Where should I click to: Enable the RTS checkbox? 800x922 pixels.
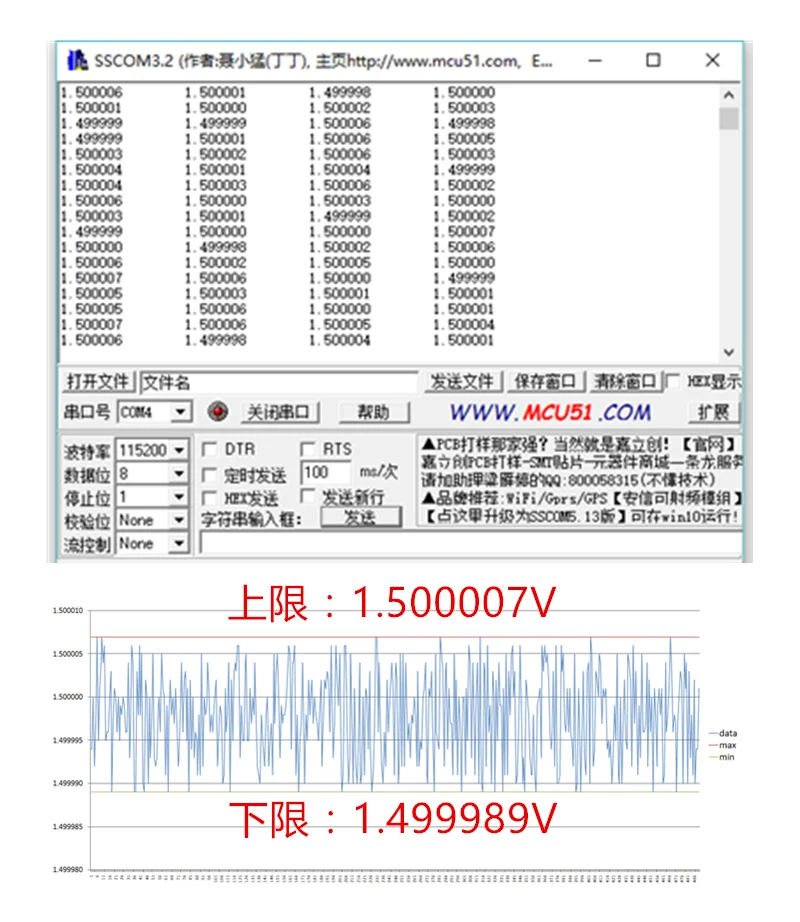(x=307, y=450)
